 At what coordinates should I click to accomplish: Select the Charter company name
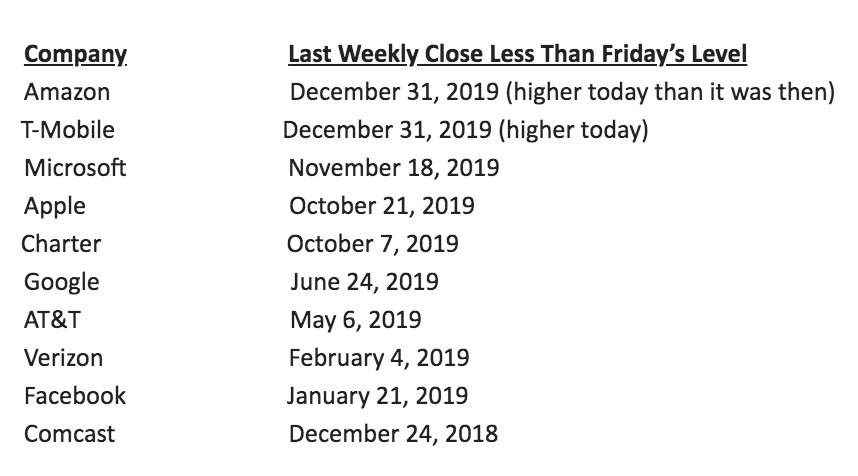pos(61,244)
